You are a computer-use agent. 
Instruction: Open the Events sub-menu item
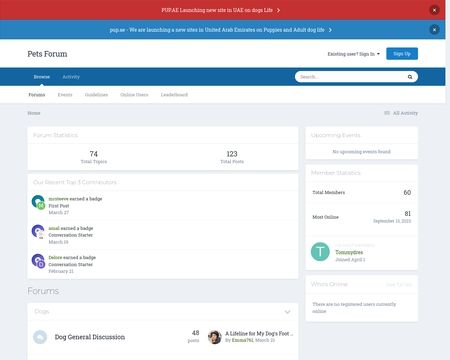coord(65,95)
